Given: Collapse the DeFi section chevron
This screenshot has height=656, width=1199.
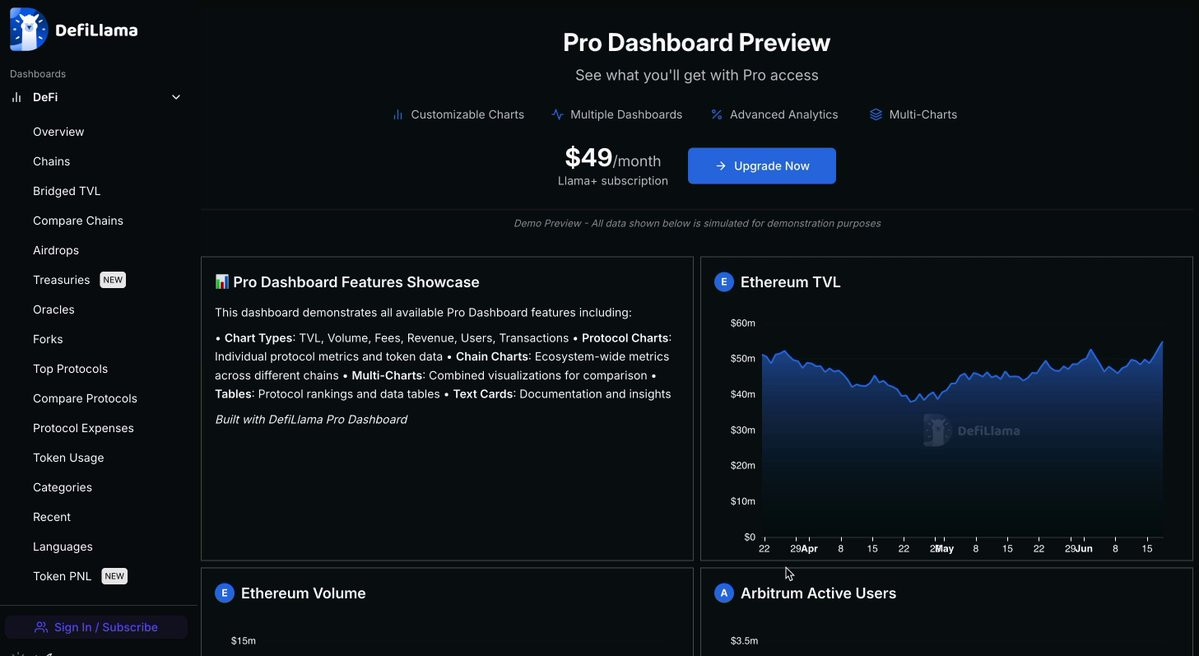Looking at the screenshot, I should pos(176,97).
